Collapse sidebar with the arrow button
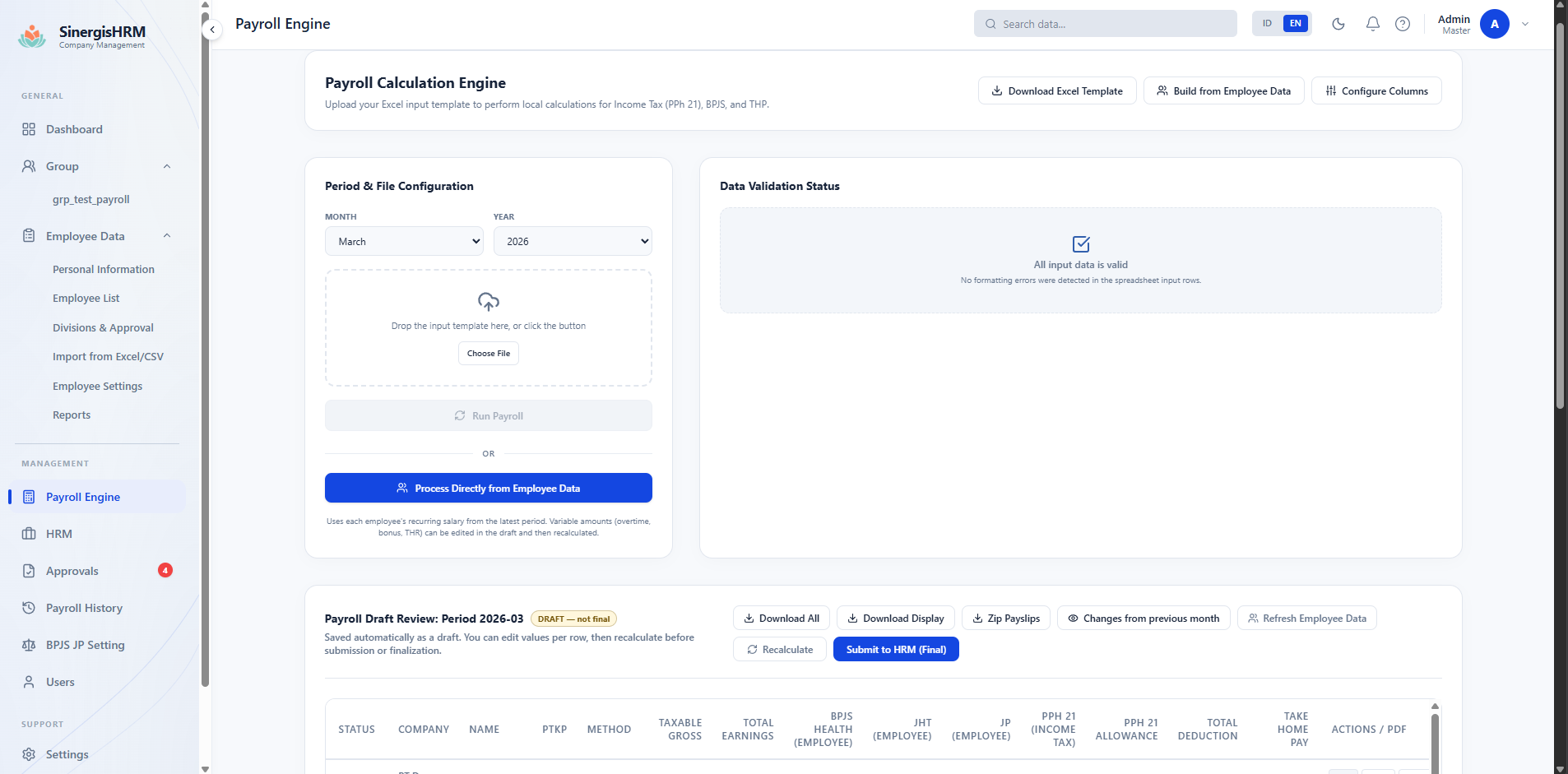Screen dimensions: 1568x774 [212, 30]
